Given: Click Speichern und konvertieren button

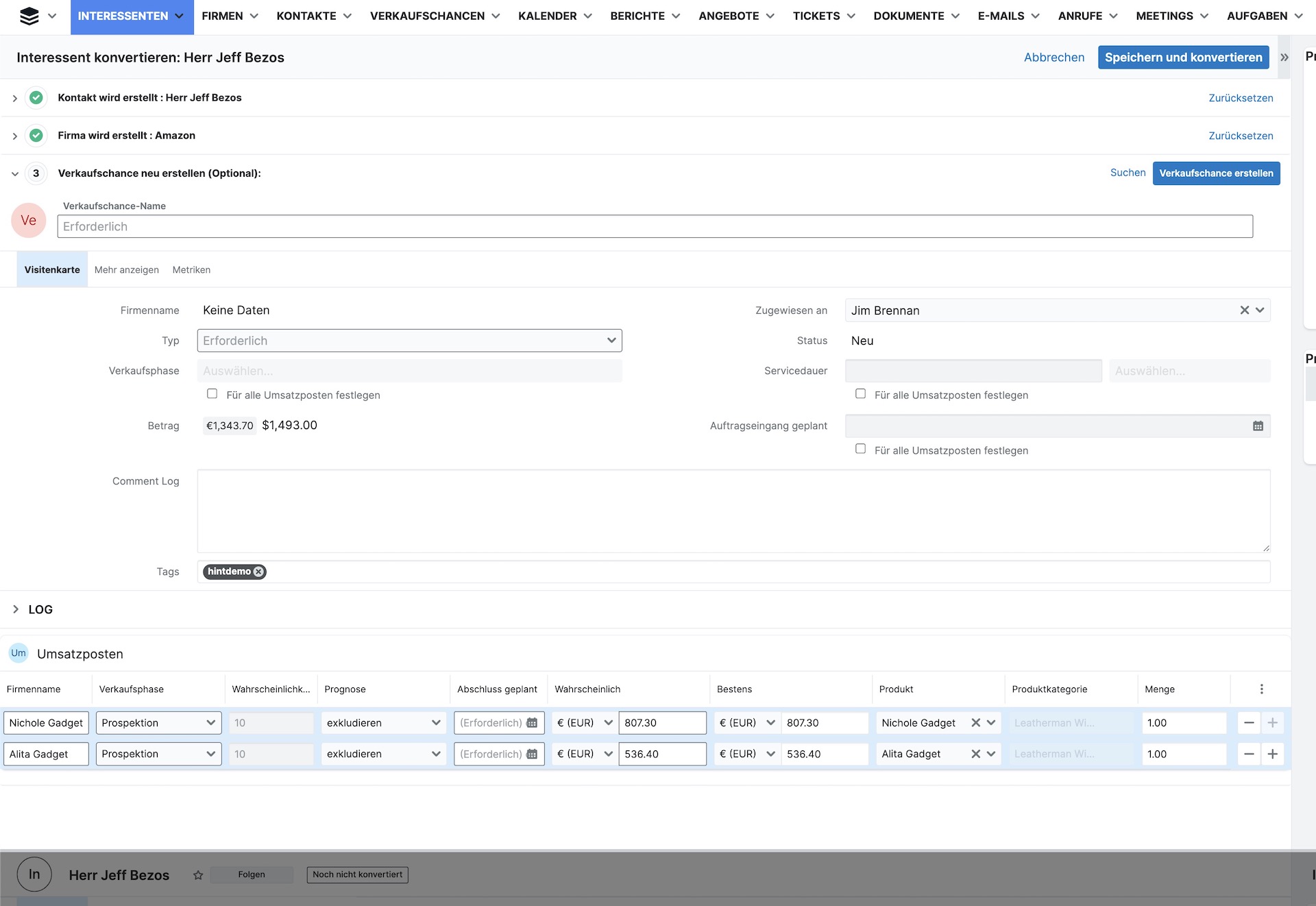Looking at the screenshot, I should 1183,58.
